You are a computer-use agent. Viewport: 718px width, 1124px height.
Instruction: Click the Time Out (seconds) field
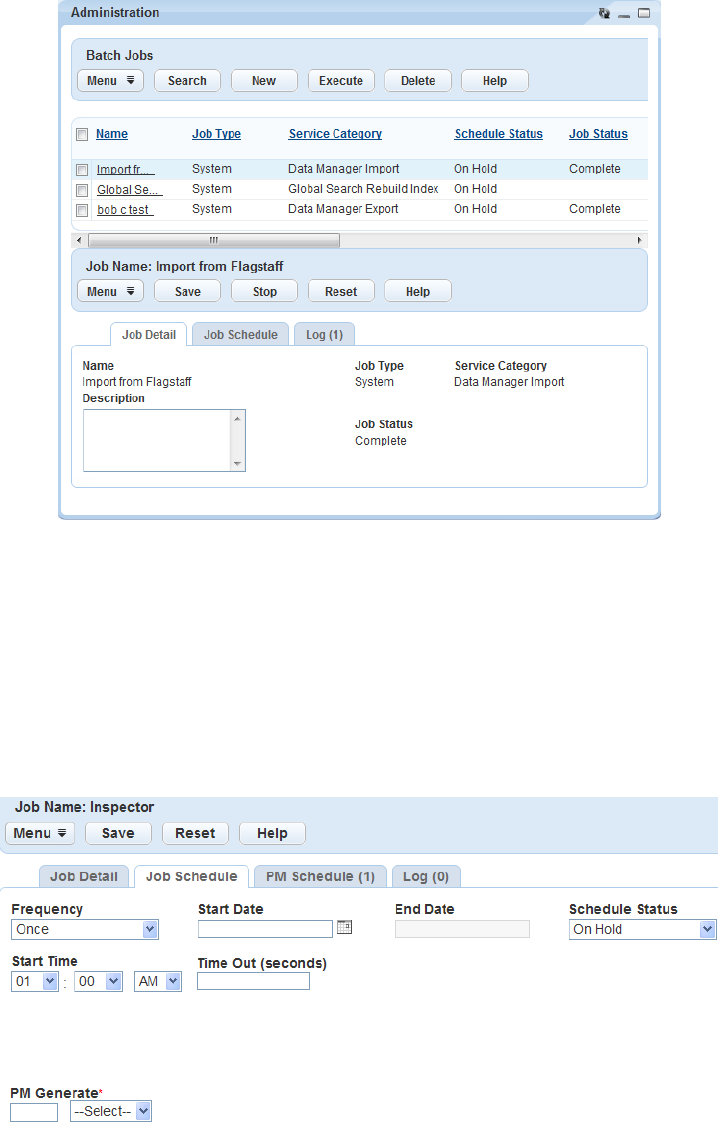click(x=254, y=981)
